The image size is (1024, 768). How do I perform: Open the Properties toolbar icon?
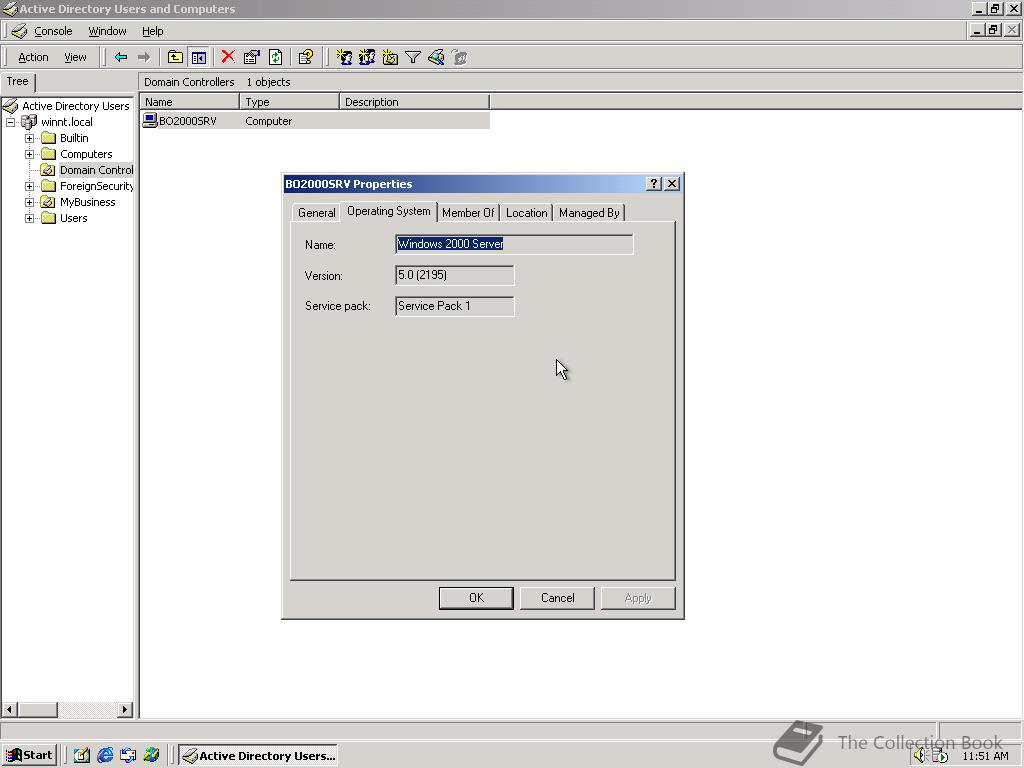pos(251,57)
